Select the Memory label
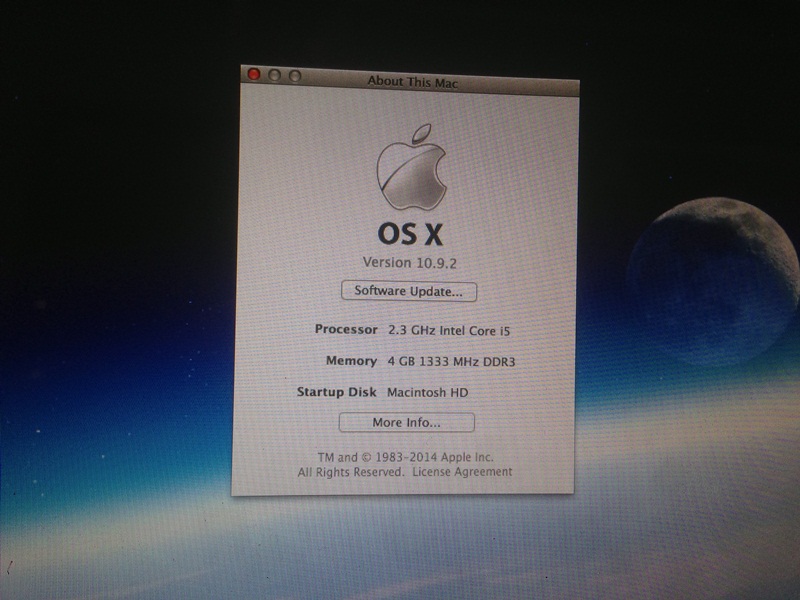The height and width of the screenshot is (600, 800). point(351,360)
